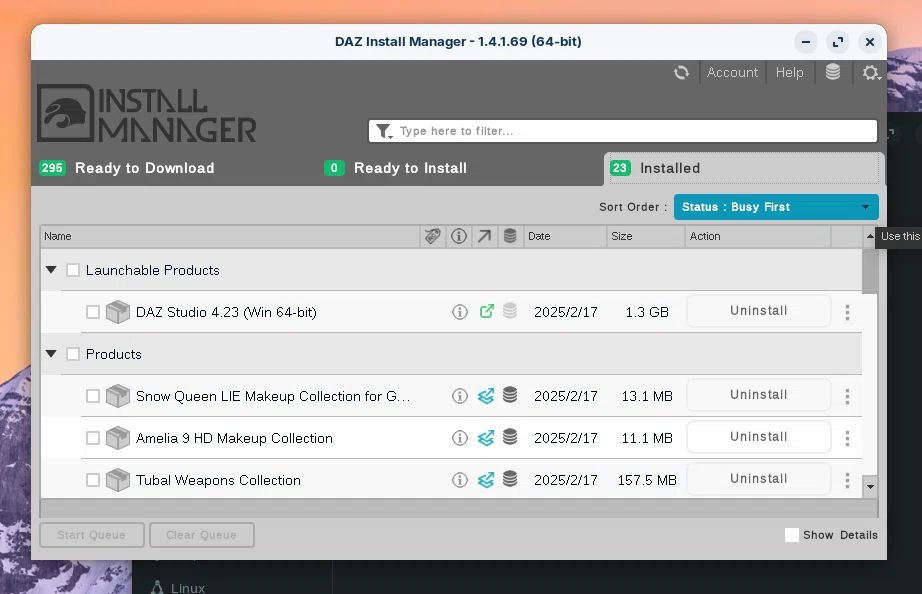The width and height of the screenshot is (922, 594).
Task: Open info for Amelia 9 HD Makeup
Action: tap(460, 438)
